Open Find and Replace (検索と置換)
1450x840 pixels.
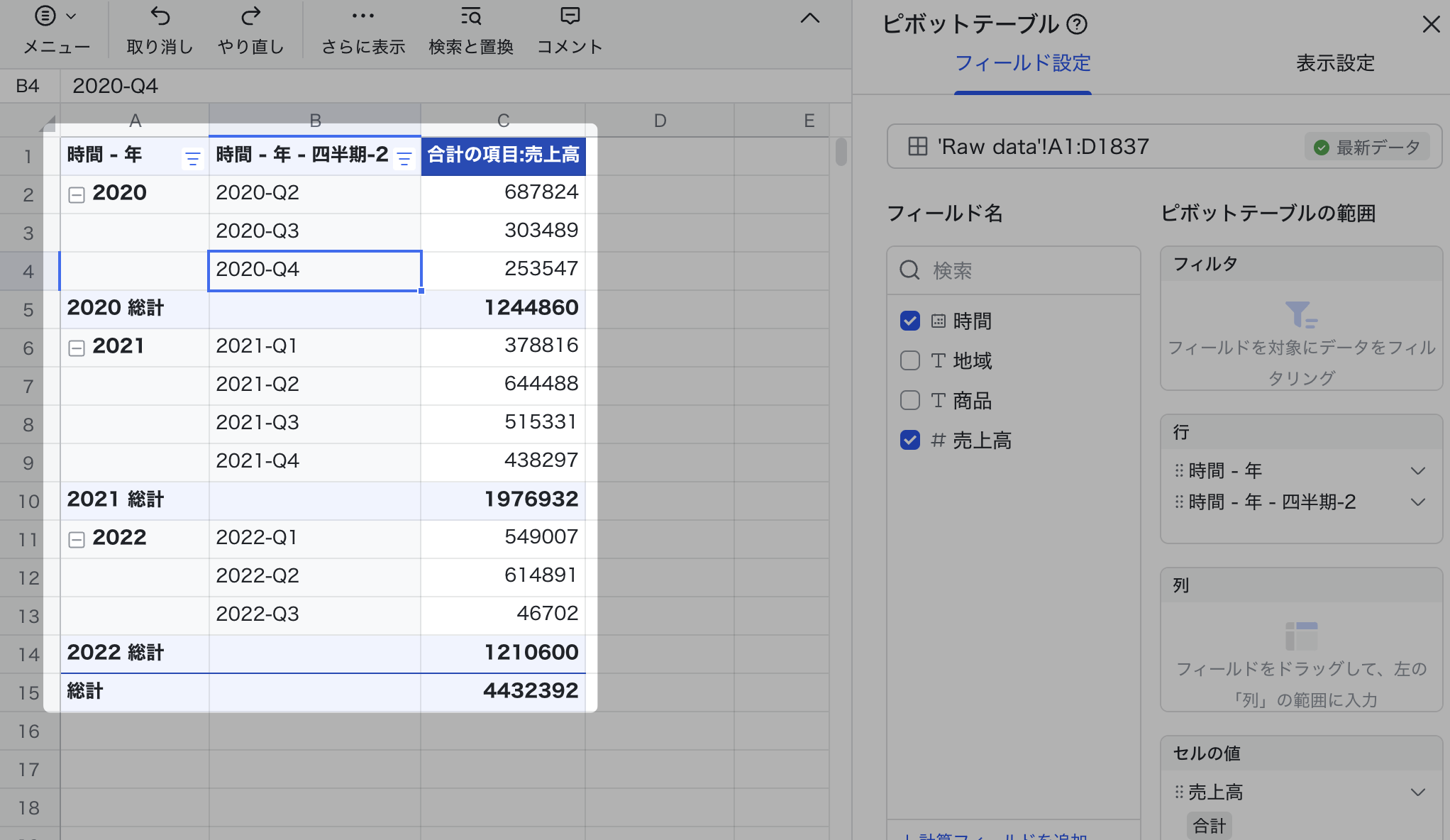pos(470,17)
